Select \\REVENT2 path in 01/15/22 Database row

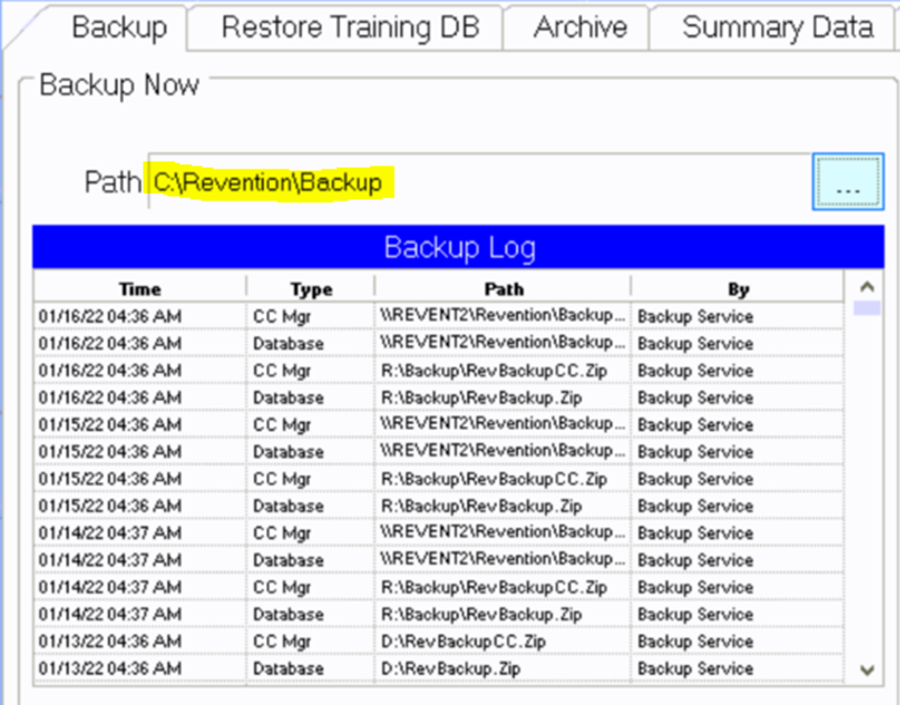(x=502, y=451)
